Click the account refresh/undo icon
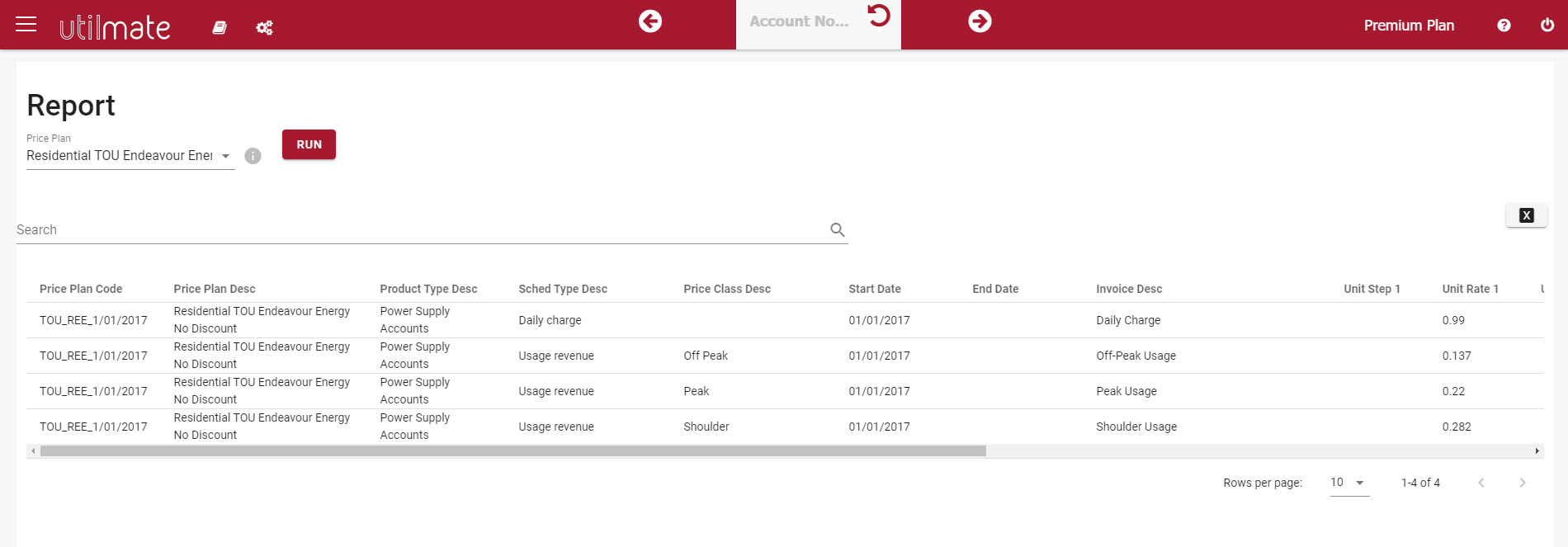Viewport: 1568px width, 547px height. pyautogui.click(x=879, y=16)
